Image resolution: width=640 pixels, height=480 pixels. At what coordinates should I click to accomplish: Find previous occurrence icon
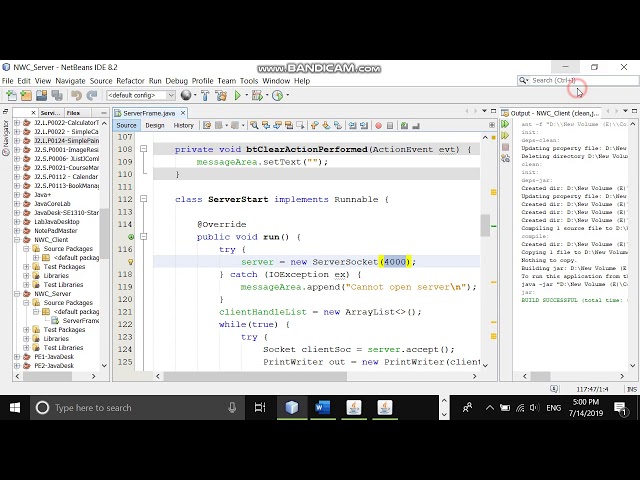[266, 125]
